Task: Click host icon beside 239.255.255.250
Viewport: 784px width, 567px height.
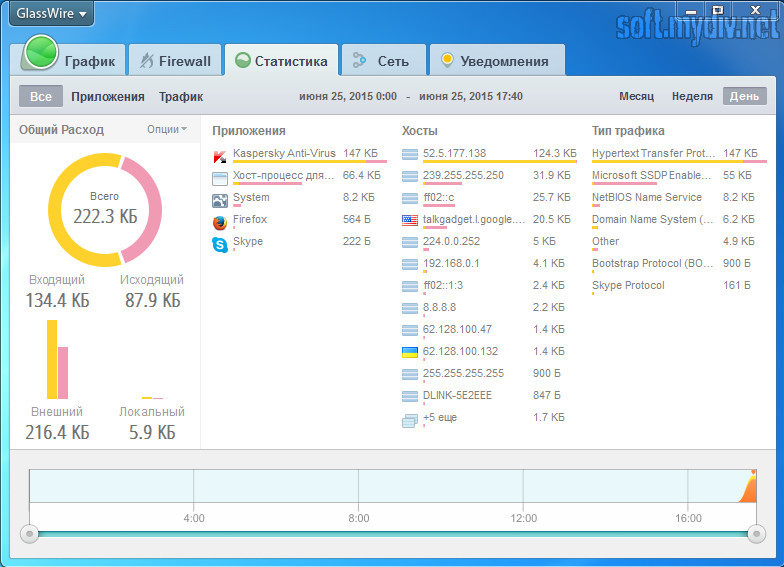Action: click(x=410, y=176)
